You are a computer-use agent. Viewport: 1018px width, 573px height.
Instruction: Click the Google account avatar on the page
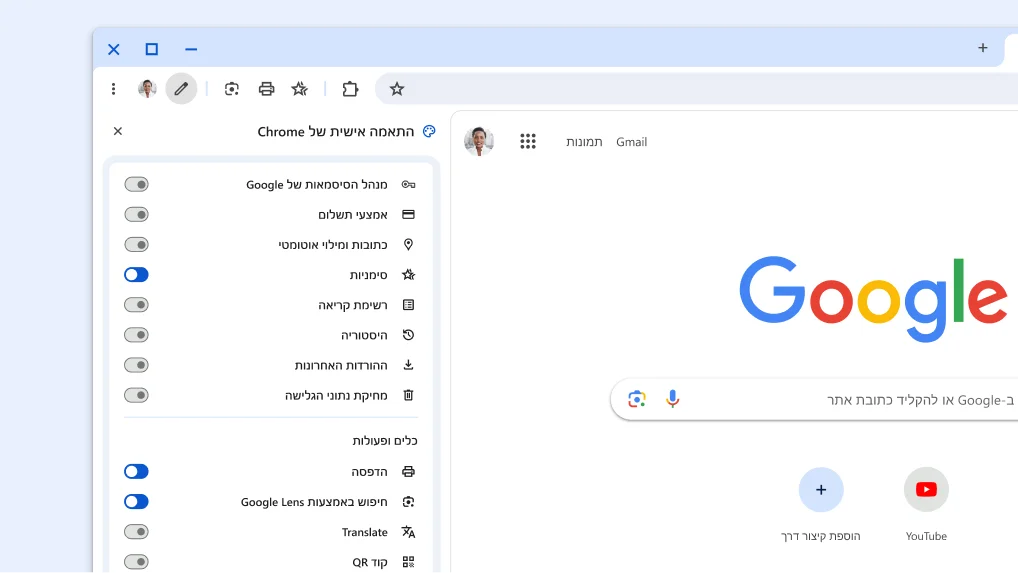click(x=479, y=141)
